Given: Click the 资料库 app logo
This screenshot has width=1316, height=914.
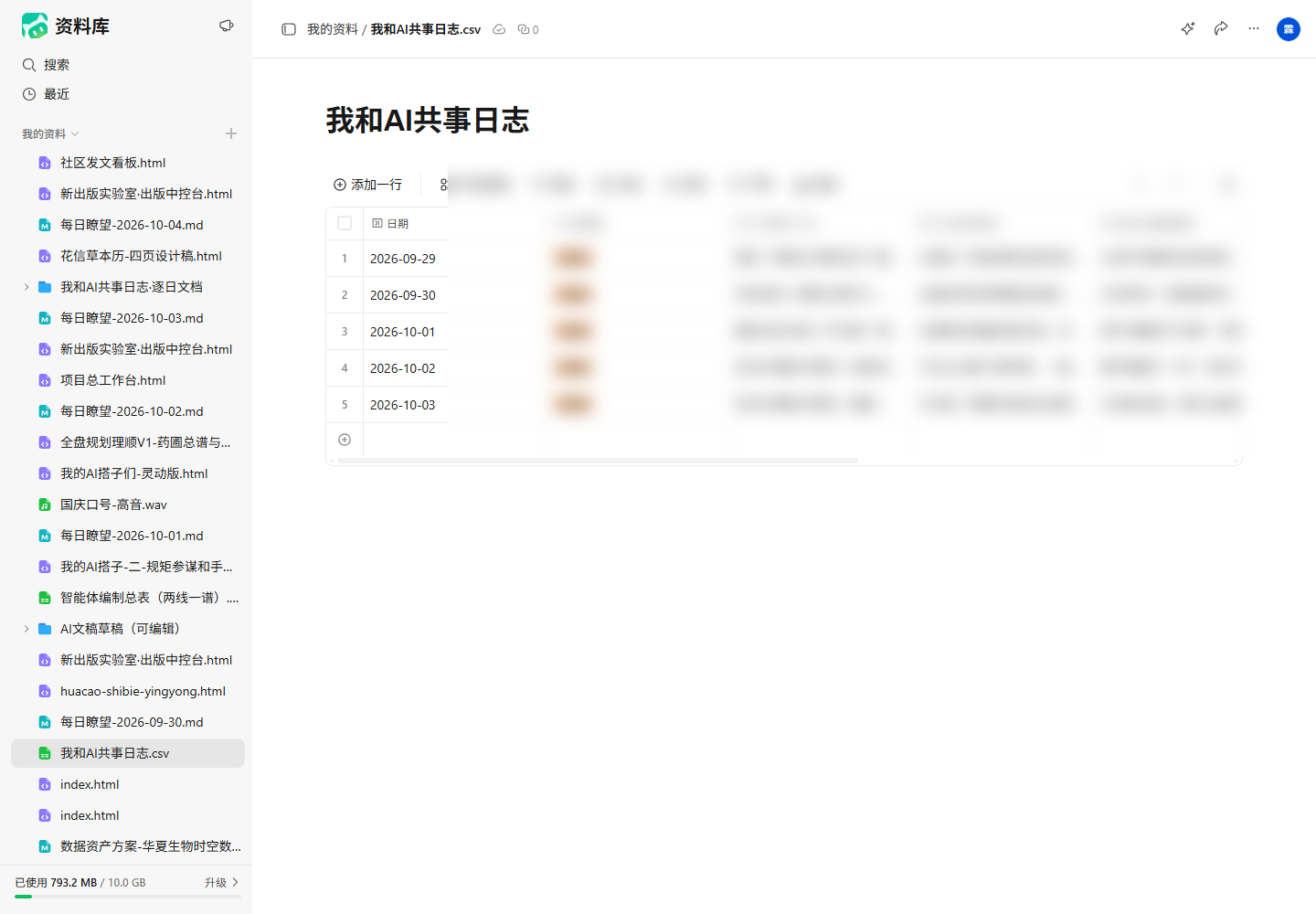Looking at the screenshot, I should click(35, 26).
